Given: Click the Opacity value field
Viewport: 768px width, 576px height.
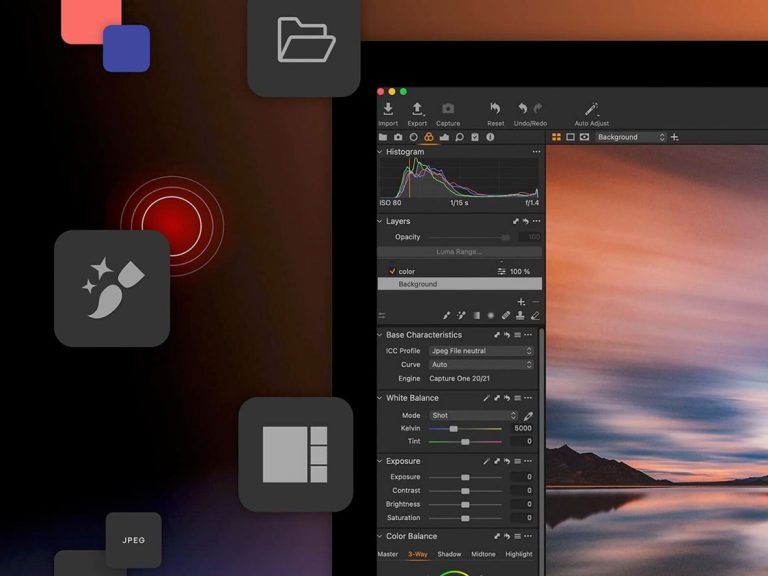Looking at the screenshot, I should pos(530,237).
